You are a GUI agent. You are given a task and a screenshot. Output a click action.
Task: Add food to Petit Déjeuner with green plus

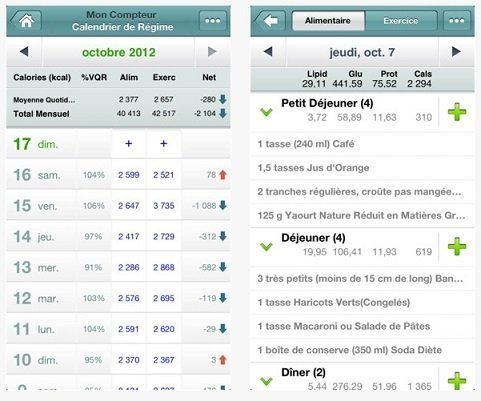[x=457, y=112]
